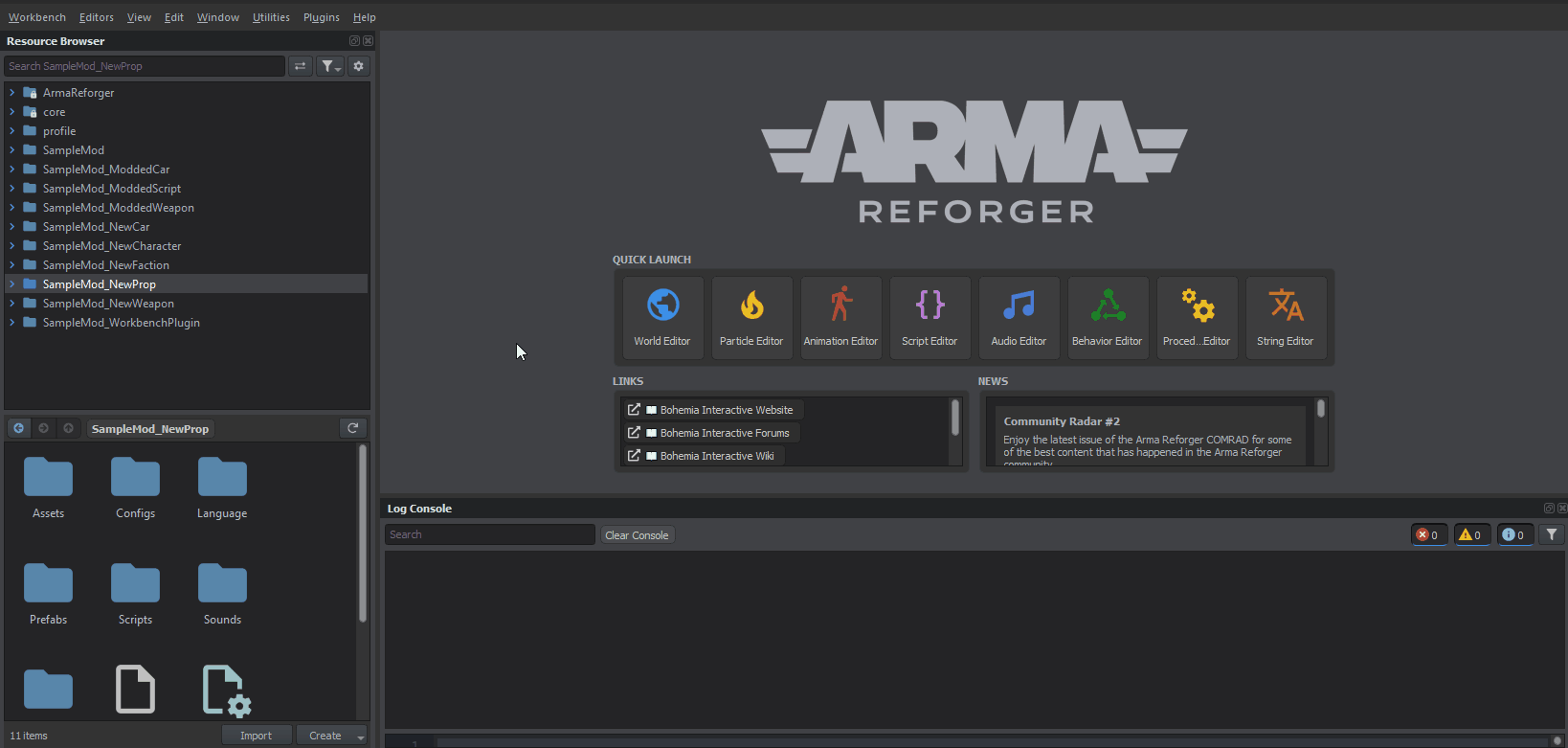Click the SampleMod_NewProp breadcrumb path

pos(150,429)
